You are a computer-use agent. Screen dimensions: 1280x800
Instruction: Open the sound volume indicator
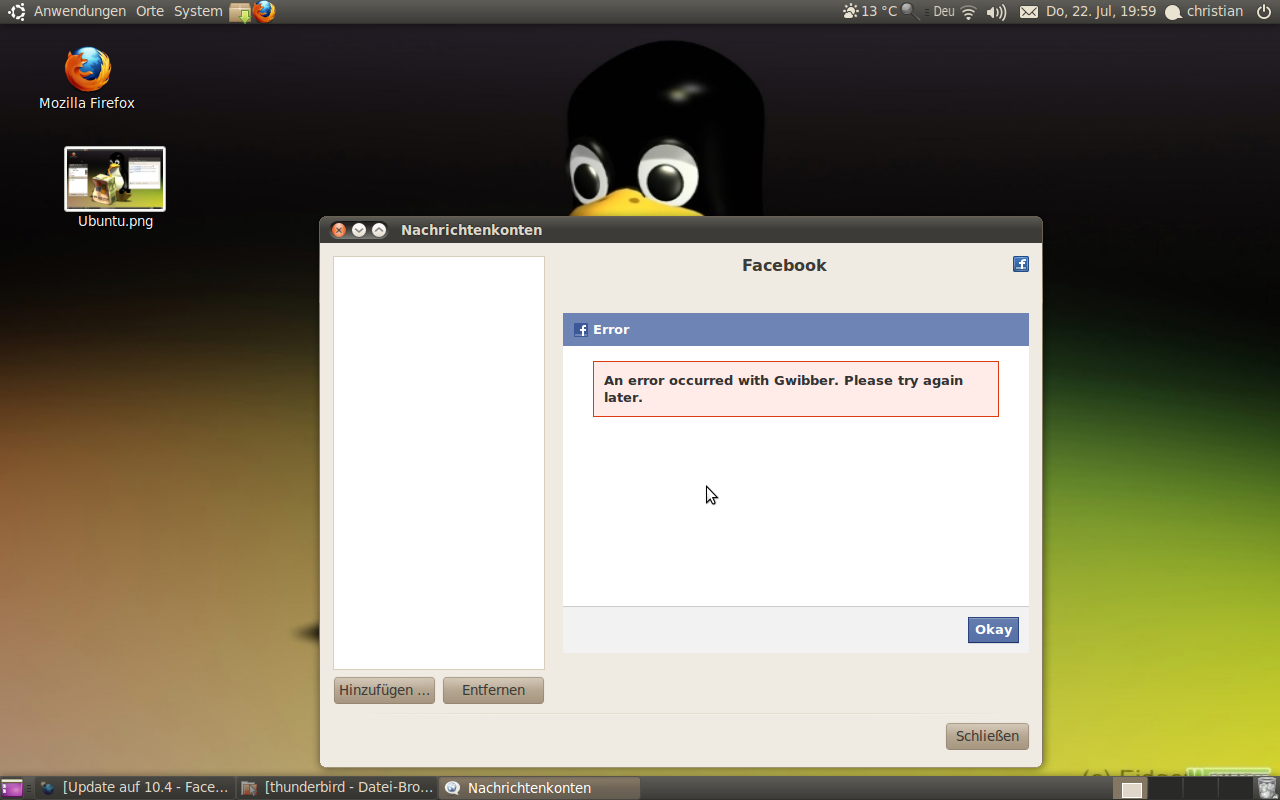(996, 12)
